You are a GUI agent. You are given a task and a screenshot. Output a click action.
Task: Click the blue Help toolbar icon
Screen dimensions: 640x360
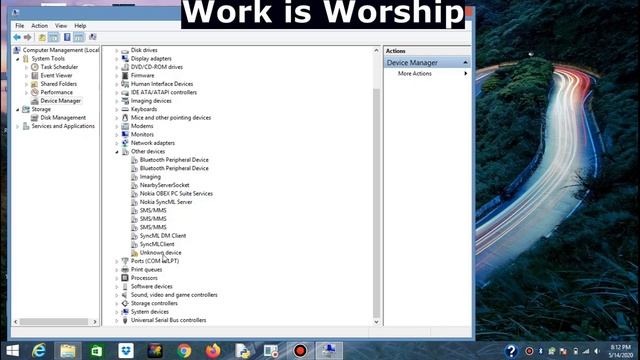pyautogui.click(x=67, y=38)
